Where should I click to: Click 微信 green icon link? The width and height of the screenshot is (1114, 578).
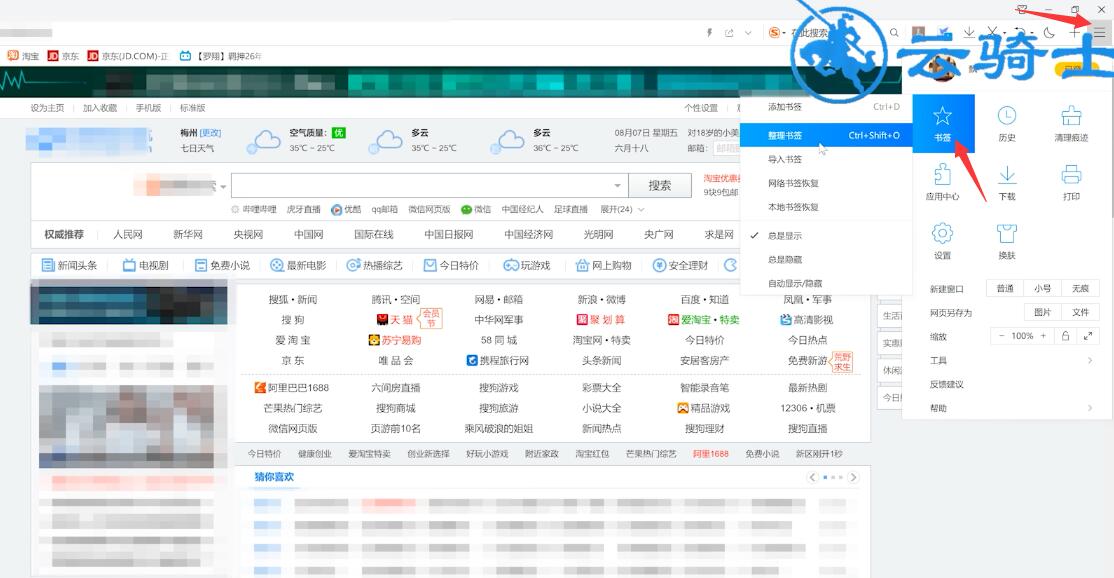click(476, 209)
